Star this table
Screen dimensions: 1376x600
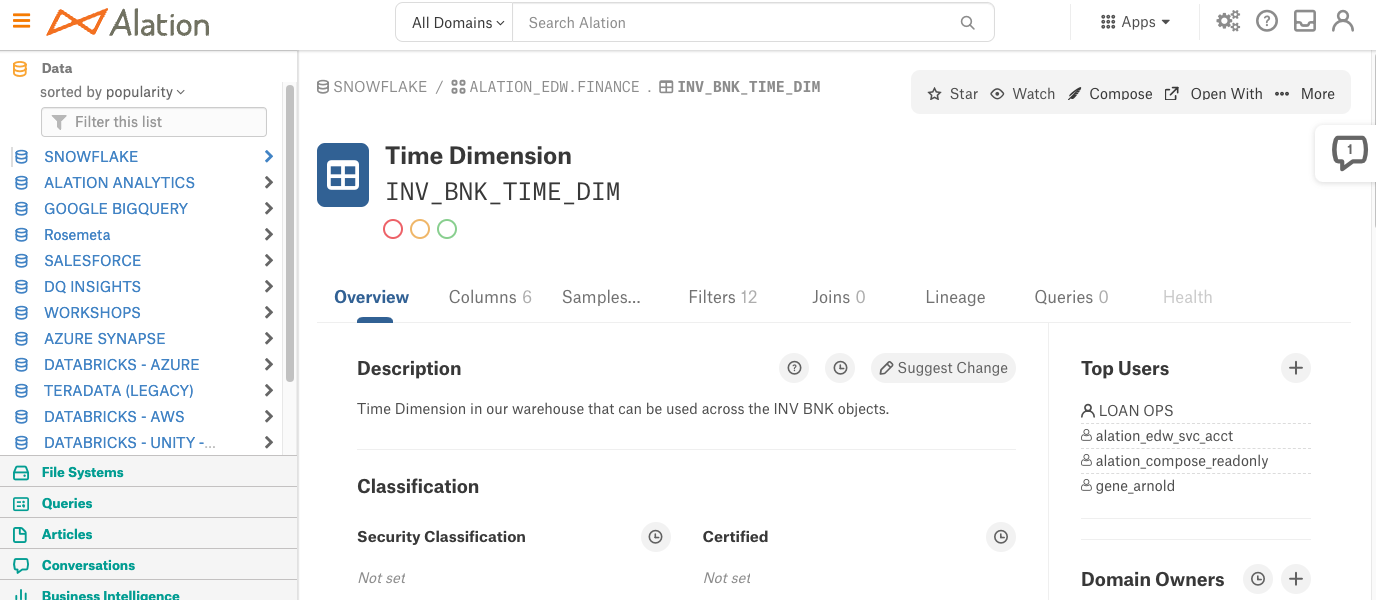tap(952, 93)
